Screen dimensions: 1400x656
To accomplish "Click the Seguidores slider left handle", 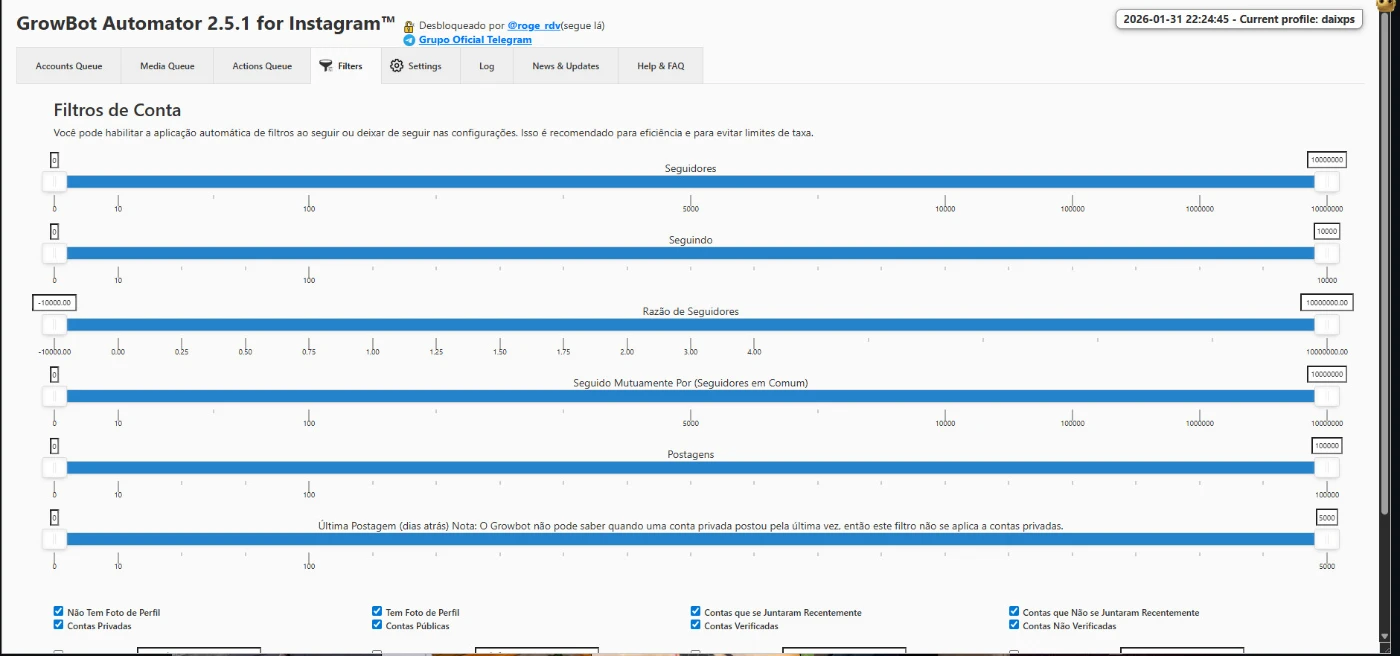I will tap(55, 181).
